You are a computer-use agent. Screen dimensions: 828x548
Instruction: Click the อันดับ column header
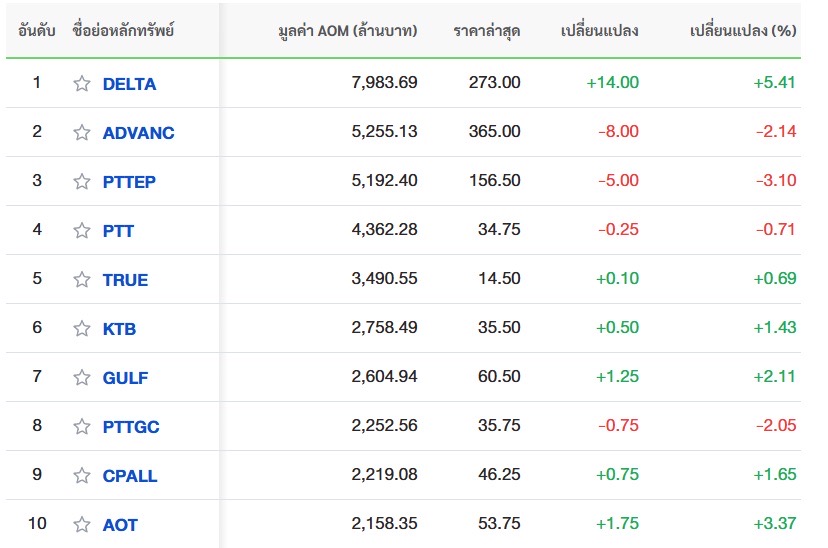pyautogui.click(x=37, y=30)
